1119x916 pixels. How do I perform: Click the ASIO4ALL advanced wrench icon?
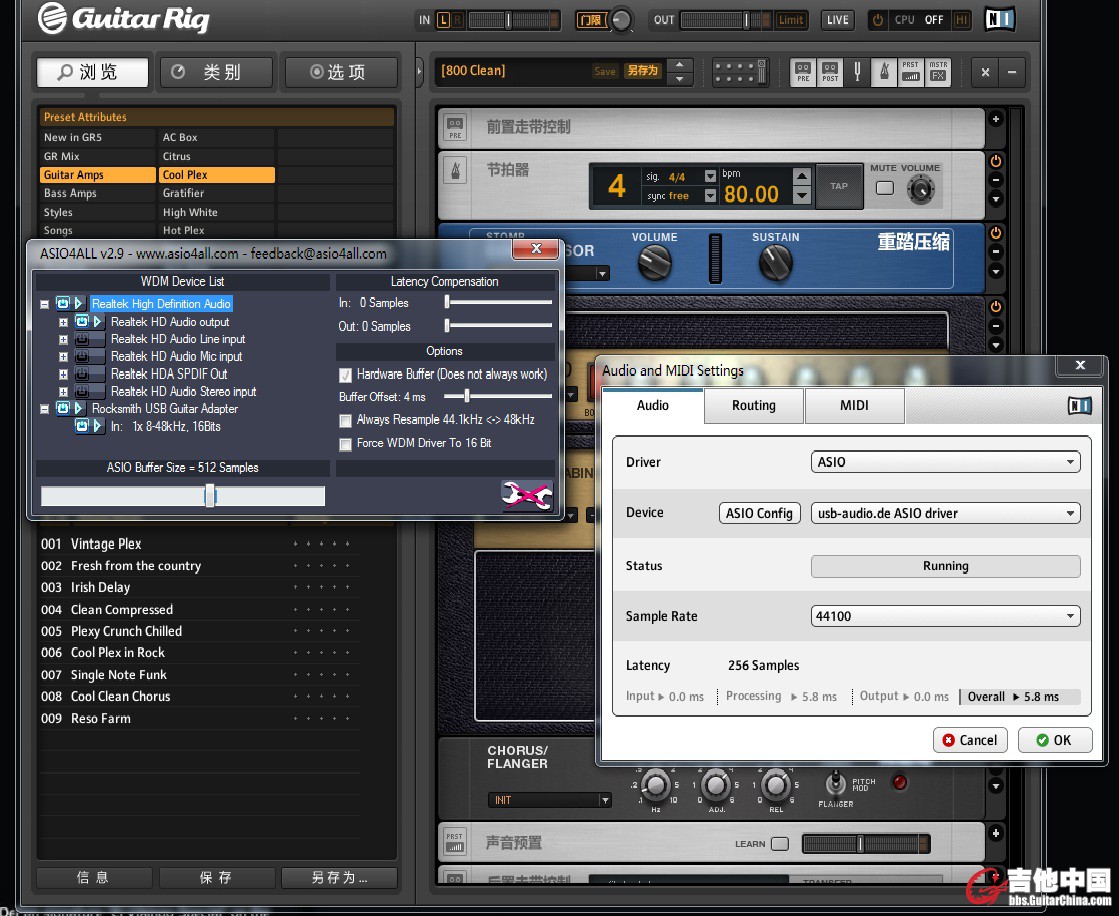[x=527, y=495]
